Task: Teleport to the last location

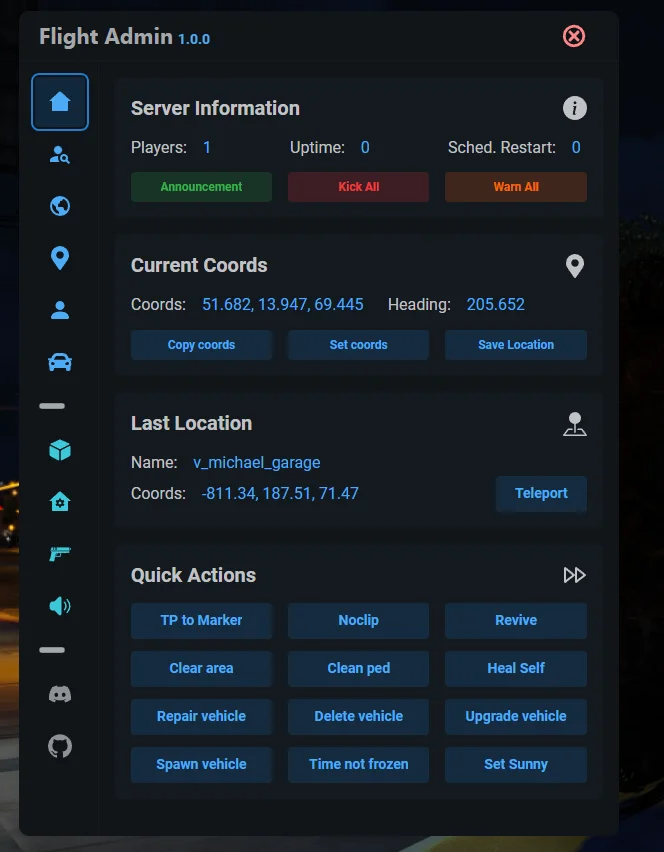Action: (541, 493)
